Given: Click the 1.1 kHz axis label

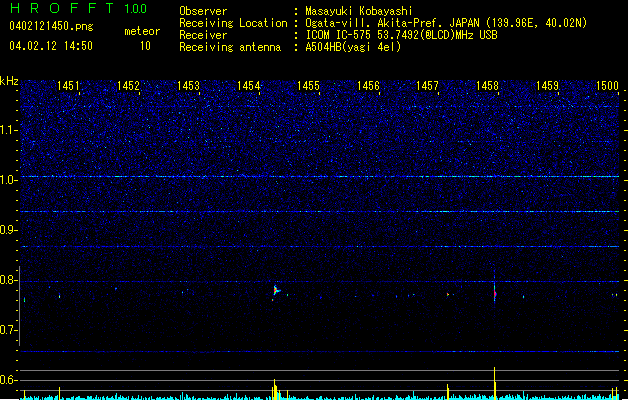Looking at the screenshot, I should pyautogui.click(x=8, y=130).
